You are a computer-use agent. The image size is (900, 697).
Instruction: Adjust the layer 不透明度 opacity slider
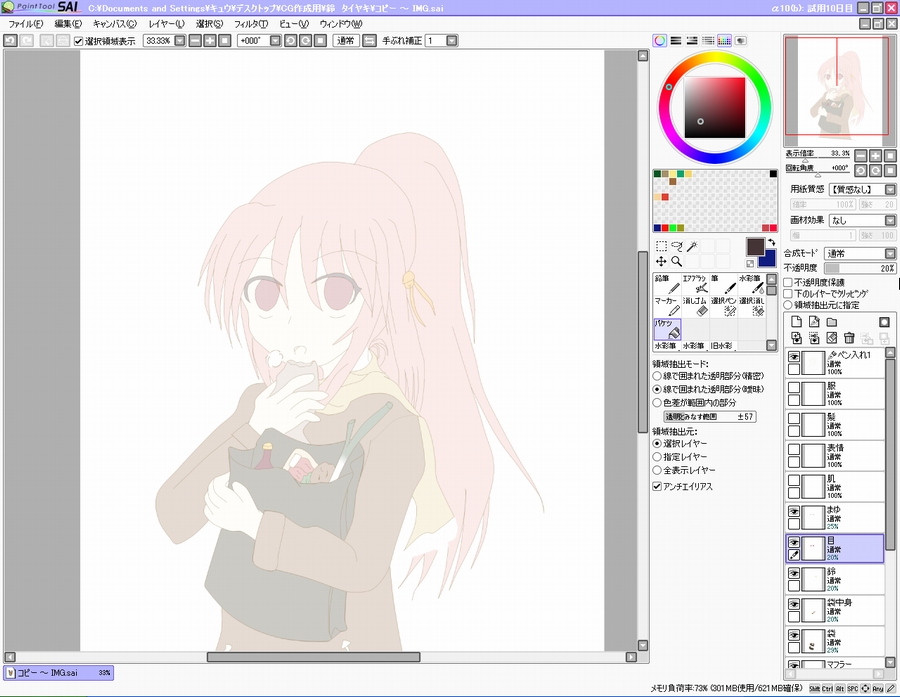pos(860,268)
